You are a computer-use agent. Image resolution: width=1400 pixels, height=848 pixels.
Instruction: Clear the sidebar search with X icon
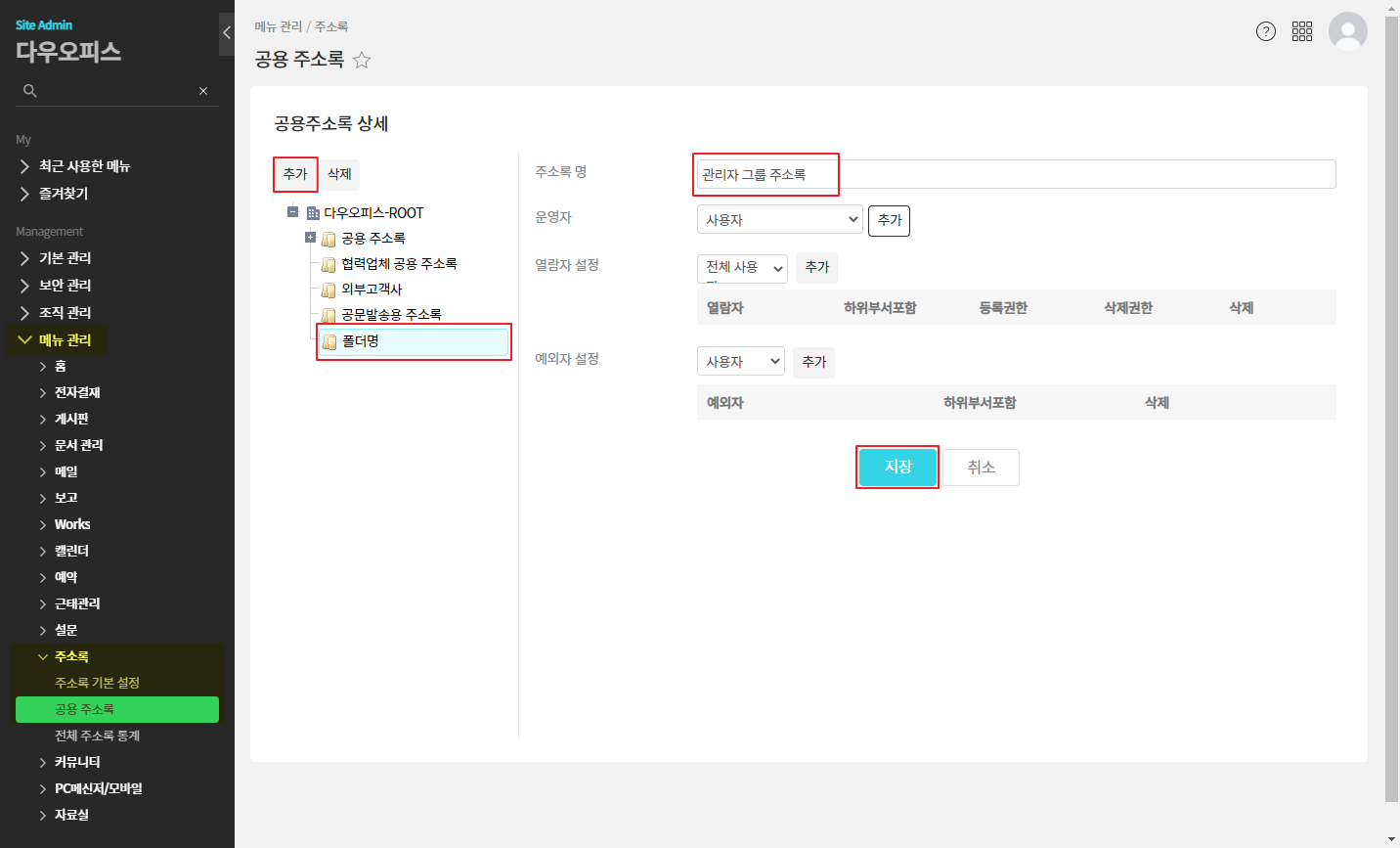[x=203, y=91]
